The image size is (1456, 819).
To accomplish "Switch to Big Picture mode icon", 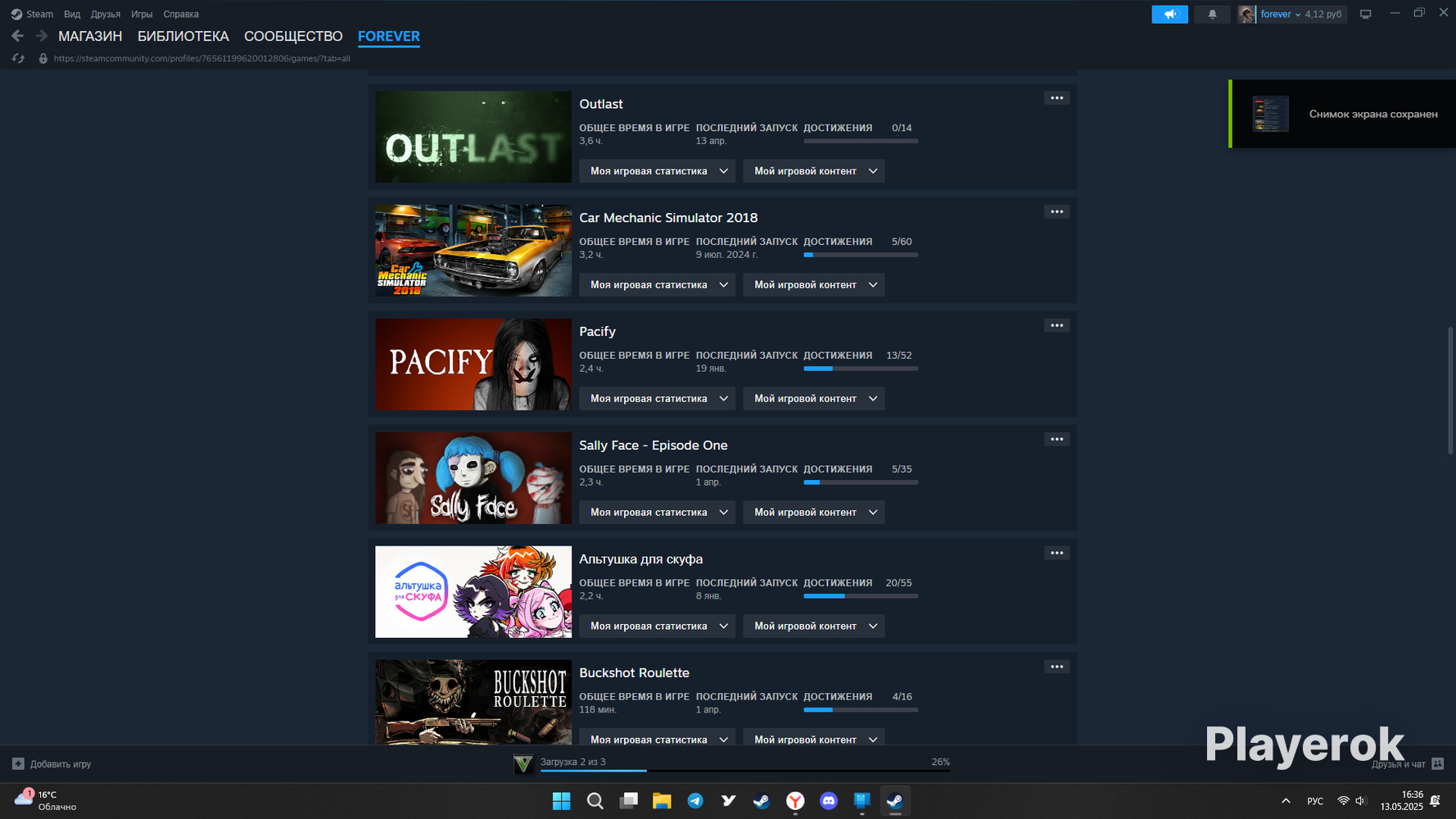I will pyautogui.click(x=1365, y=14).
